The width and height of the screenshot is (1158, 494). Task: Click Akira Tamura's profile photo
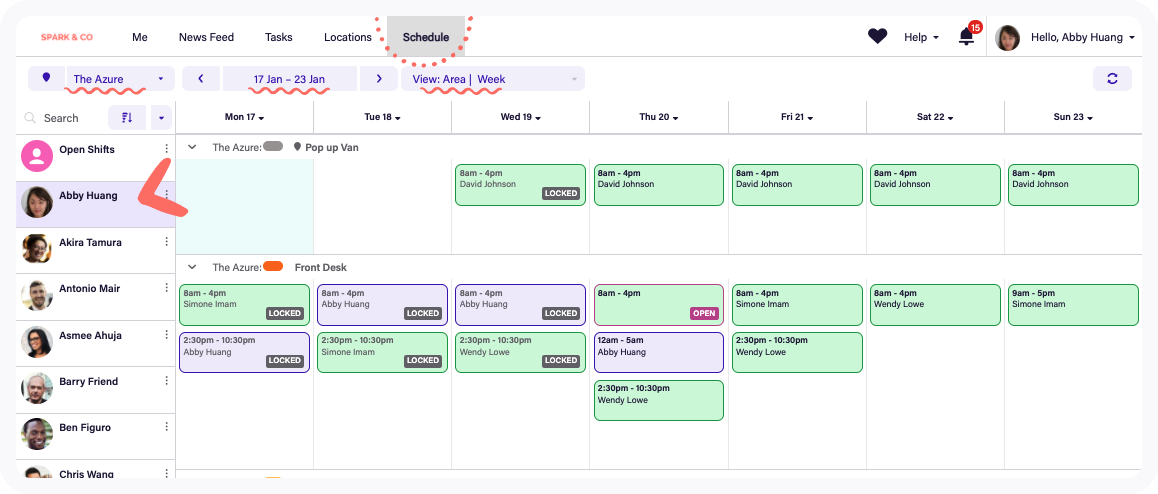pos(36,249)
